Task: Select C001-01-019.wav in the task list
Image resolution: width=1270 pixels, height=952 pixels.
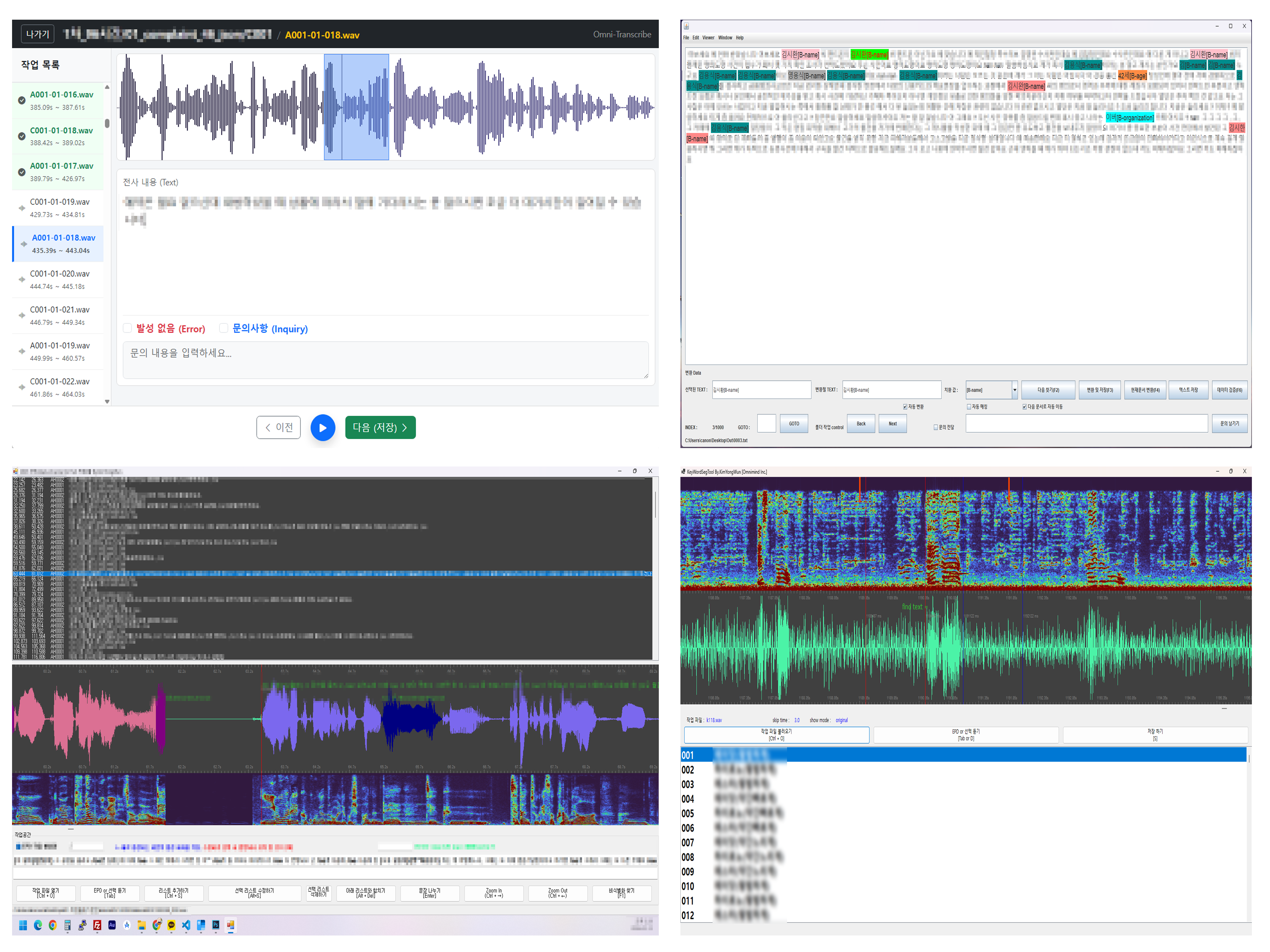Action: coord(60,208)
